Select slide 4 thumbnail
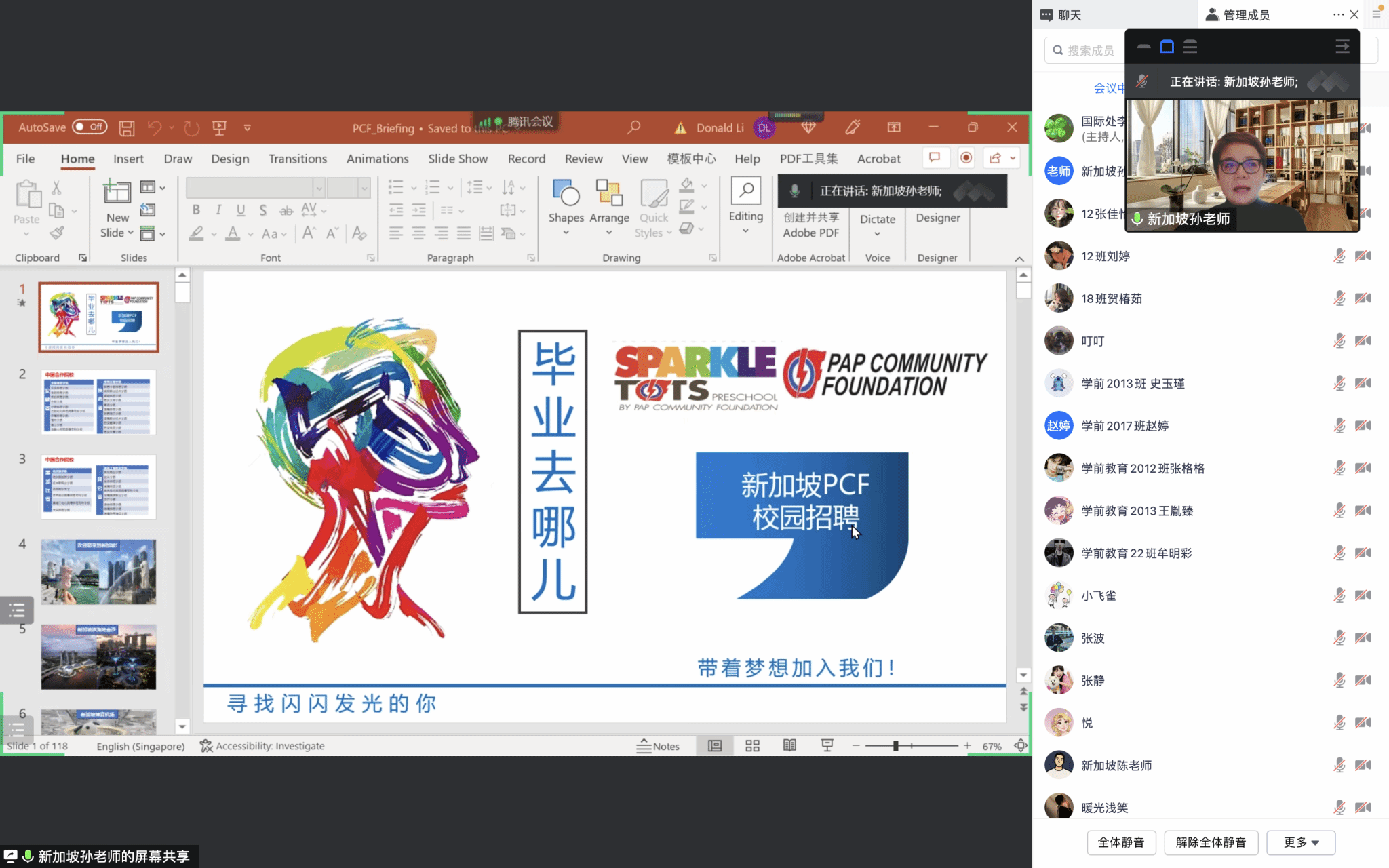Screen dimensions: 1389x868 [98, 572]
